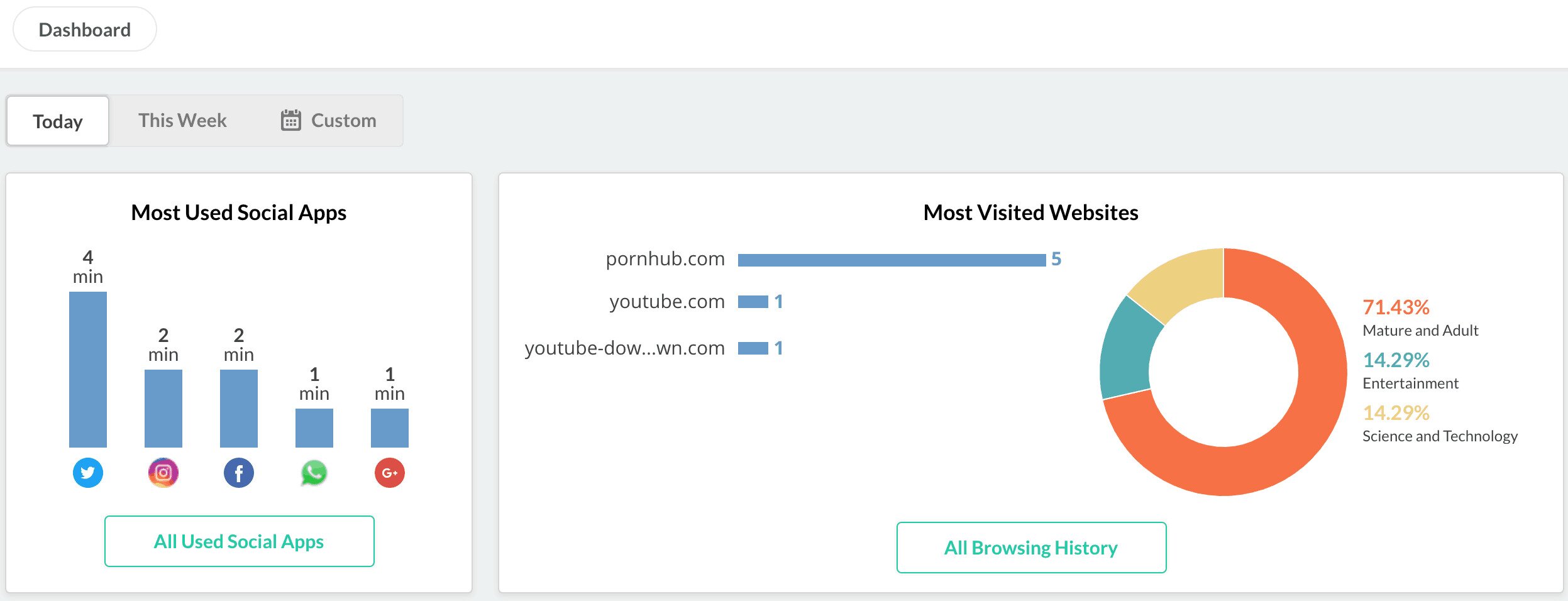Click the top website's visit bar
This screenshot has height=601, width=1568.
pyautogui.click(x=892, y=260)
